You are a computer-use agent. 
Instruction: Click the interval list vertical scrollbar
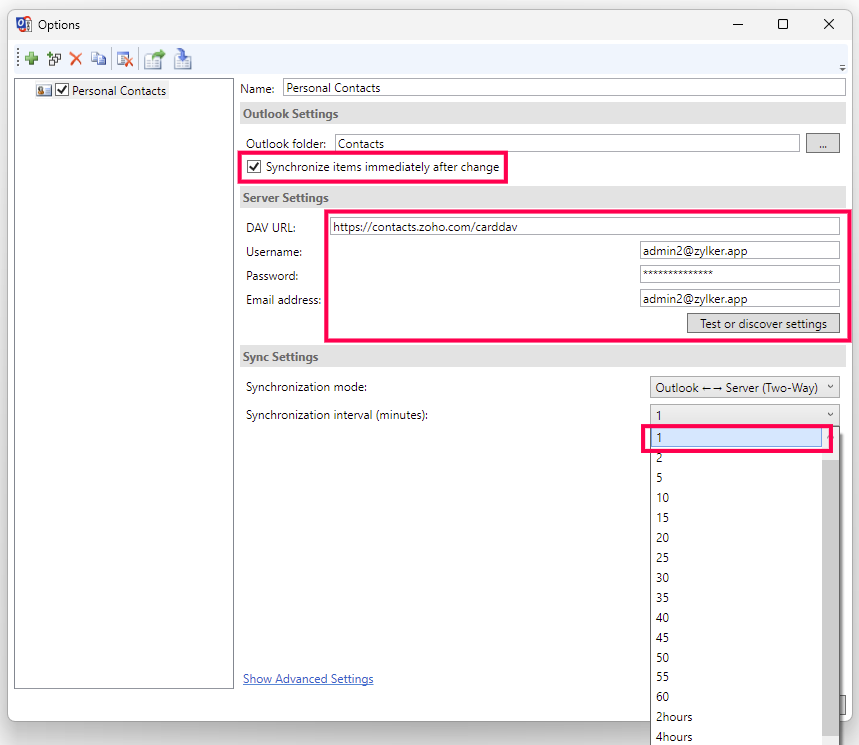[830, 590]
